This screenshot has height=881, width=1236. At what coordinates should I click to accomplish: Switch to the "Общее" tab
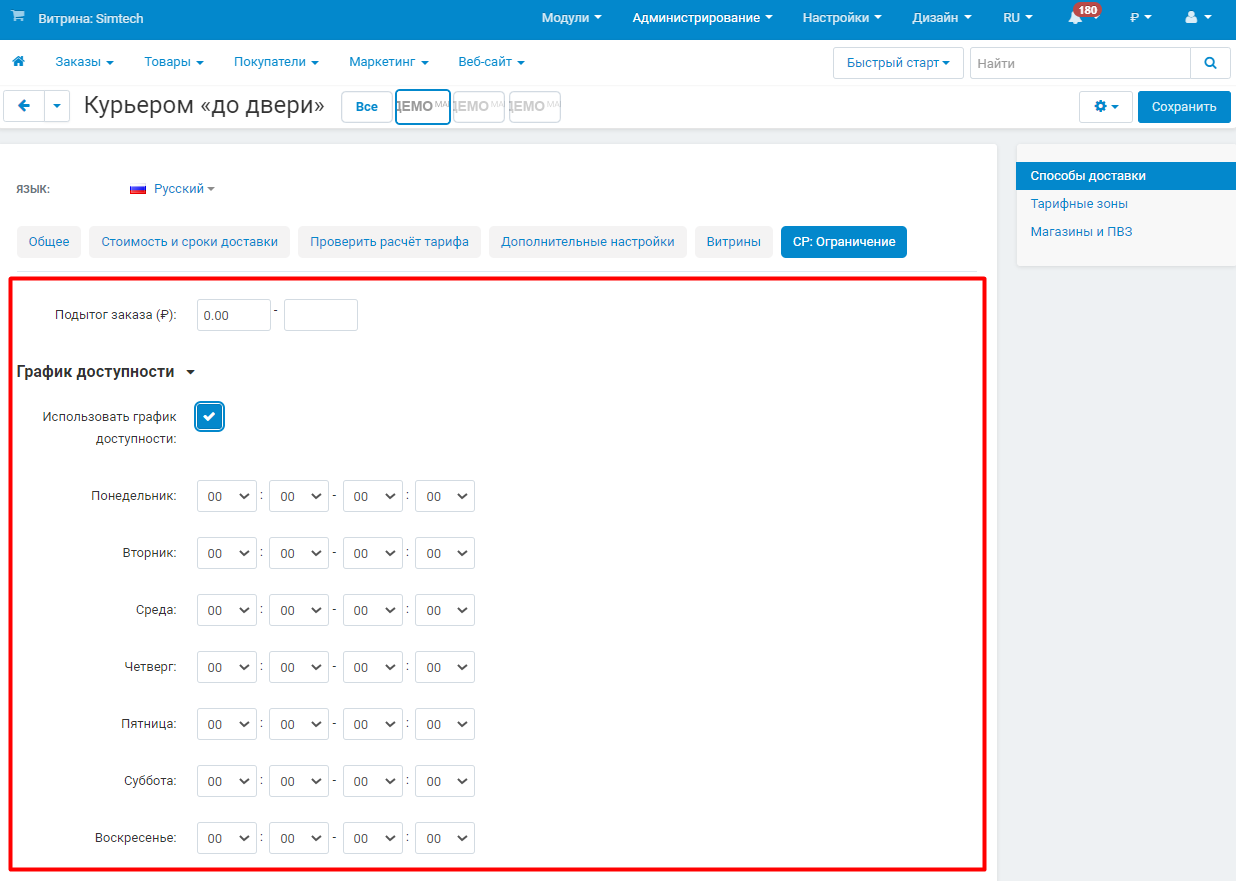pyautogui.click(x=49, y=242)
